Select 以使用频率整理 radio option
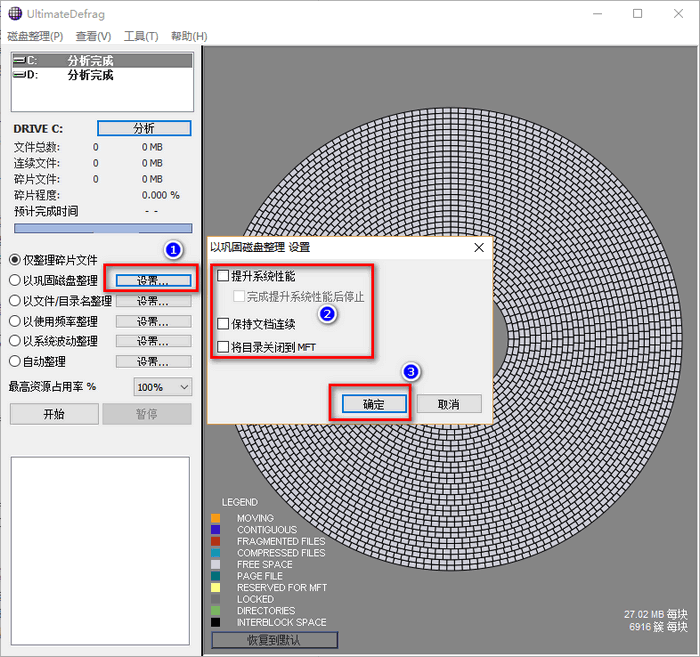 click(x=53, y=321)
